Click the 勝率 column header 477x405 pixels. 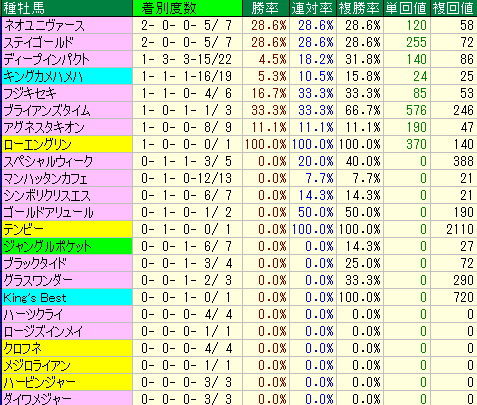tap(265, 8)
